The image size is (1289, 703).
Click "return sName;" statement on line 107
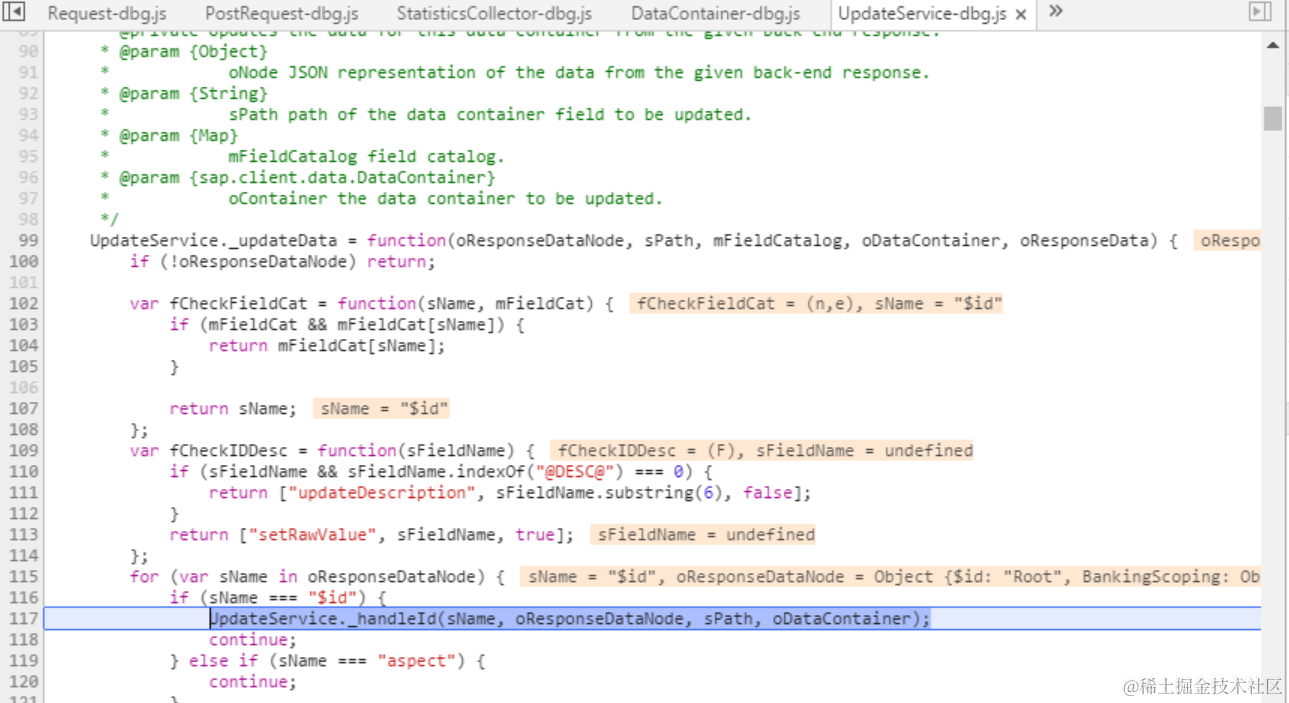pos(233,408)
